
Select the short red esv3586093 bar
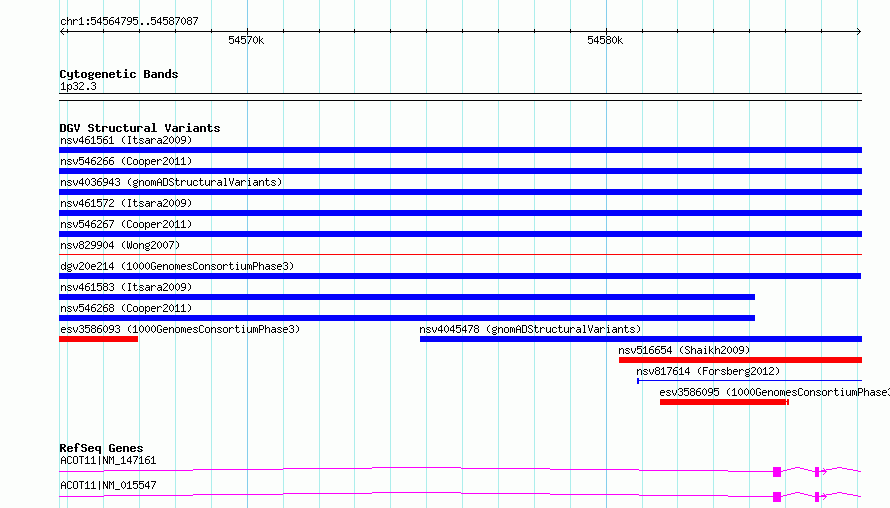(98, 339)
